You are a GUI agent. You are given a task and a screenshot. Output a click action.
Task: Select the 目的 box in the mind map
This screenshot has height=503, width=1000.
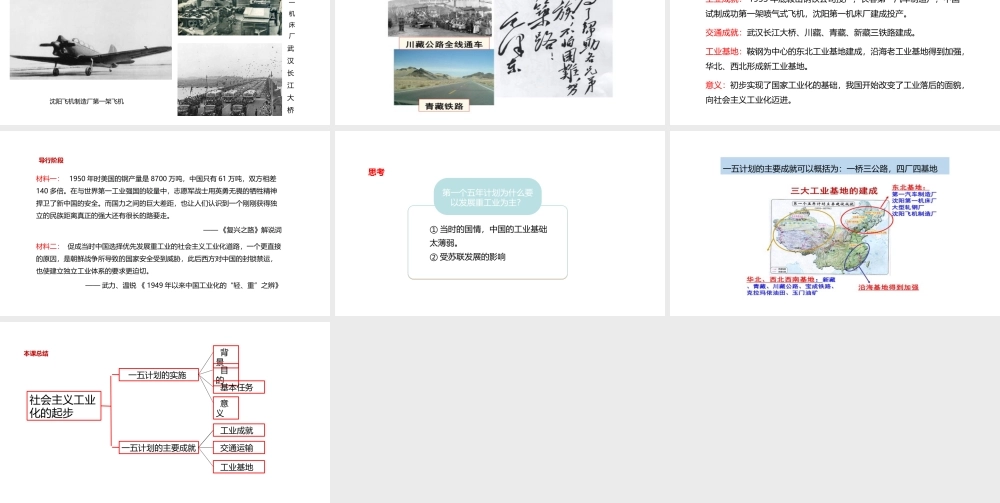[226, 374]
